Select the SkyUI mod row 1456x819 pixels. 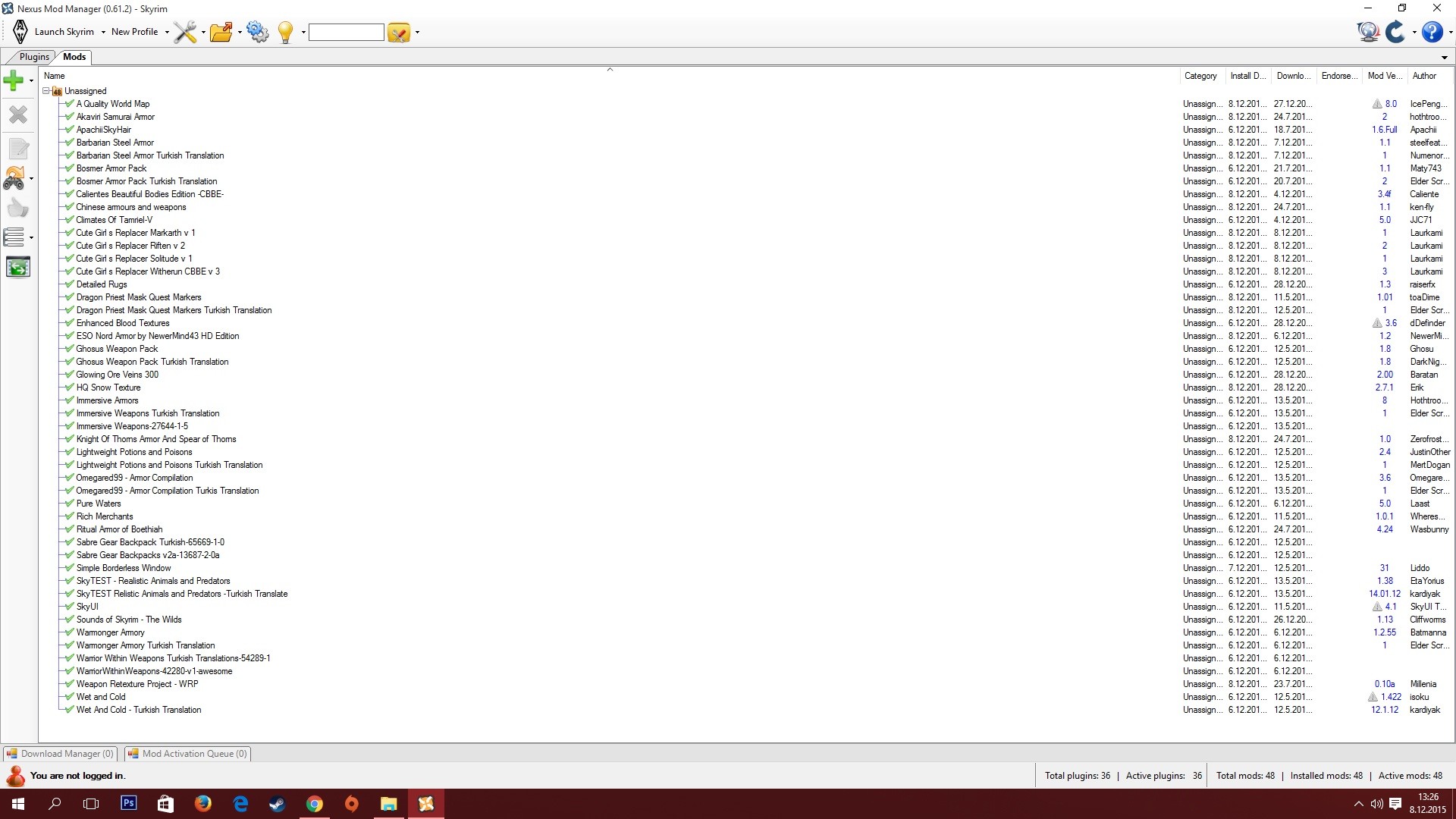[747, 607]
